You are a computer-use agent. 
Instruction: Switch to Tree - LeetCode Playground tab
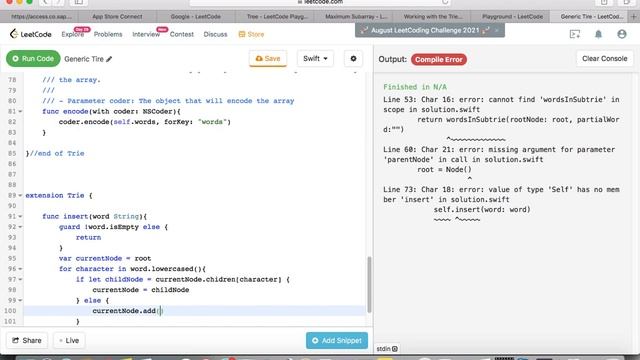[x=277, y=17]
